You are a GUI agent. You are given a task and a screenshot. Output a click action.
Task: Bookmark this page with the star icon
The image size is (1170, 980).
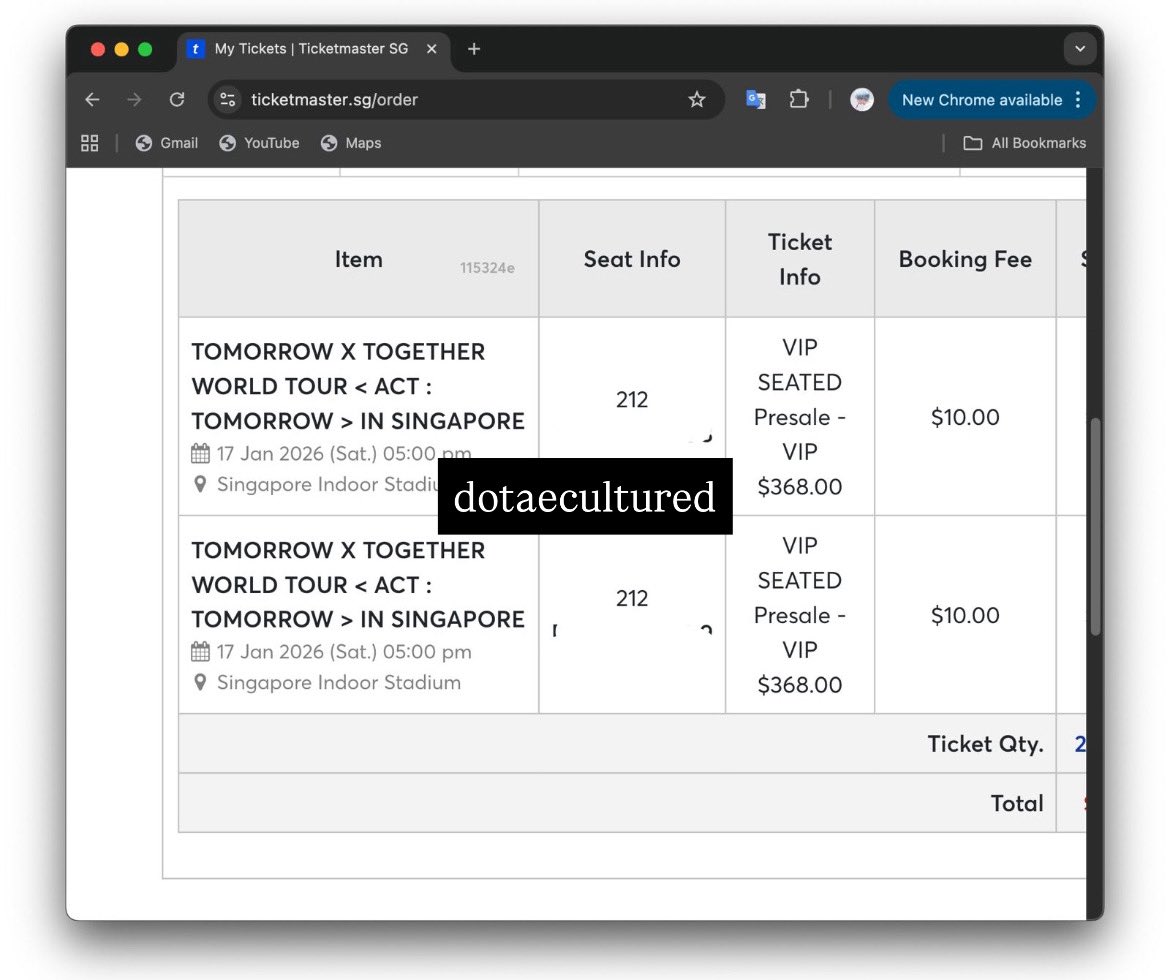click(697, 99)
